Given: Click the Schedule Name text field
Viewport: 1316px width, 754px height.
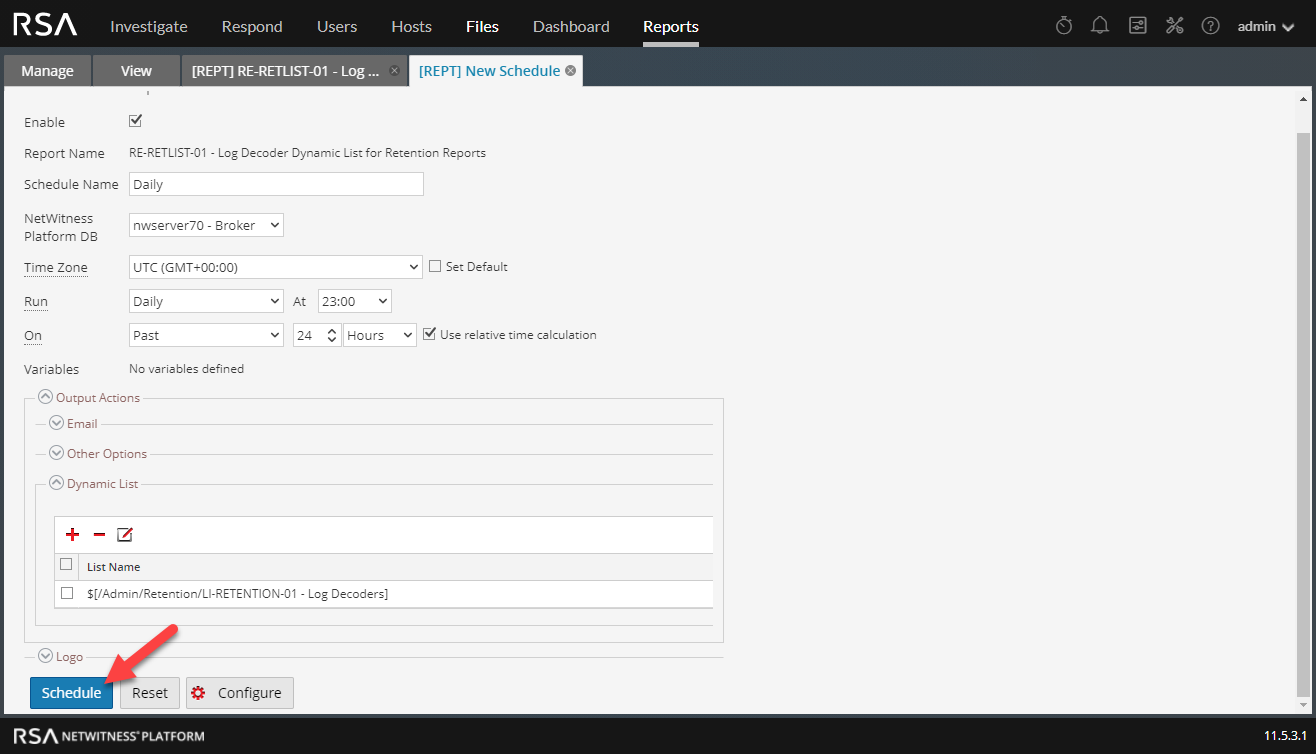Looking at the screenshot, I should [x=276, y=184].
